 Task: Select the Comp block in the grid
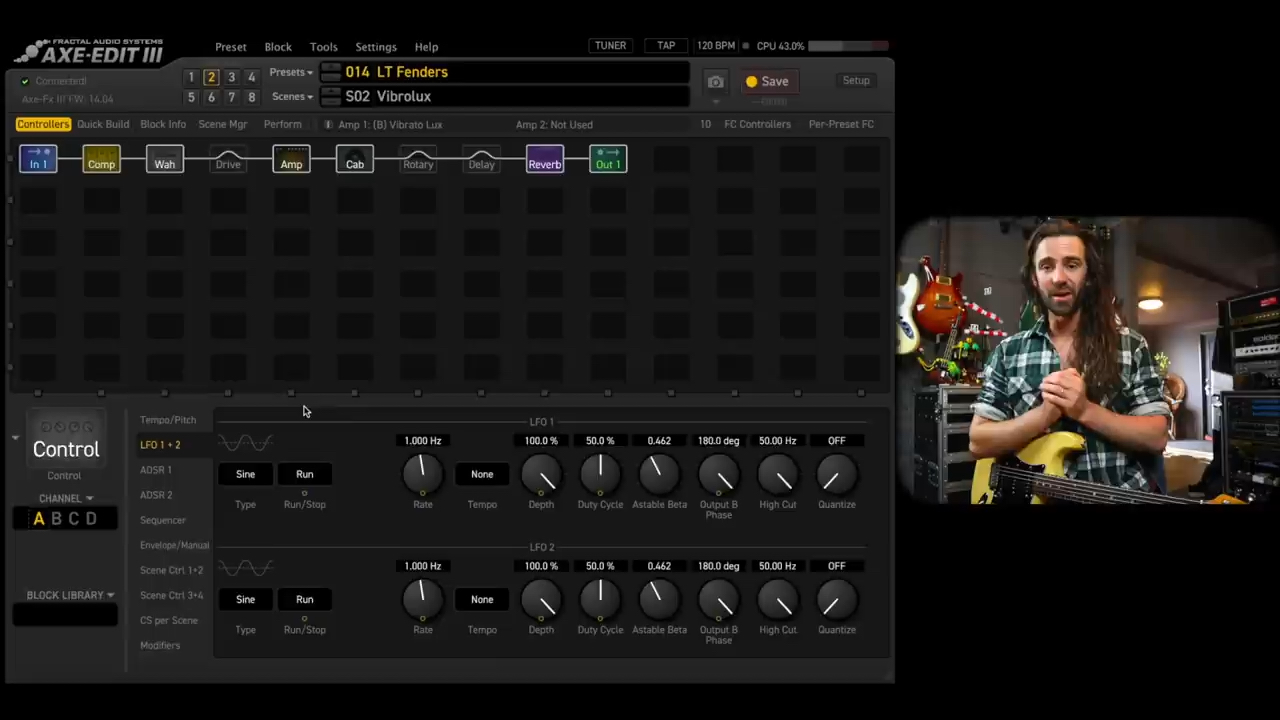101,159
